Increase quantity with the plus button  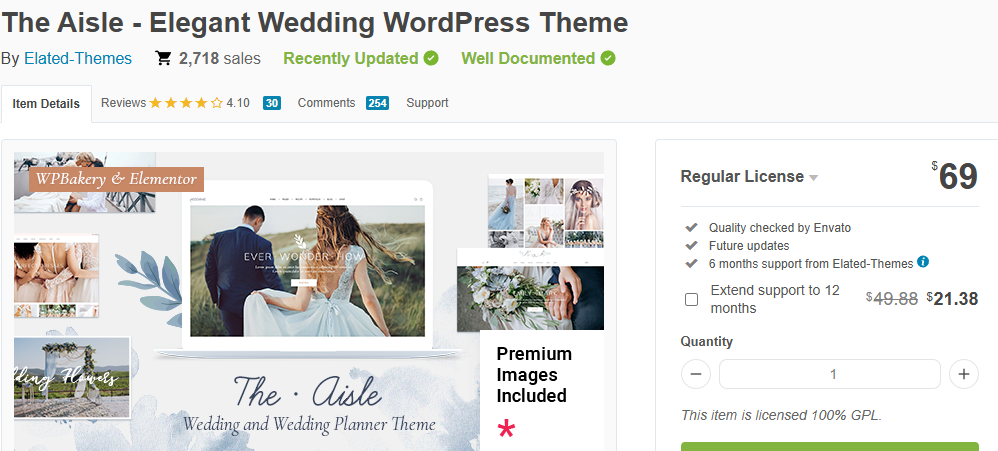pyautogui.click(x=964, y=374)
